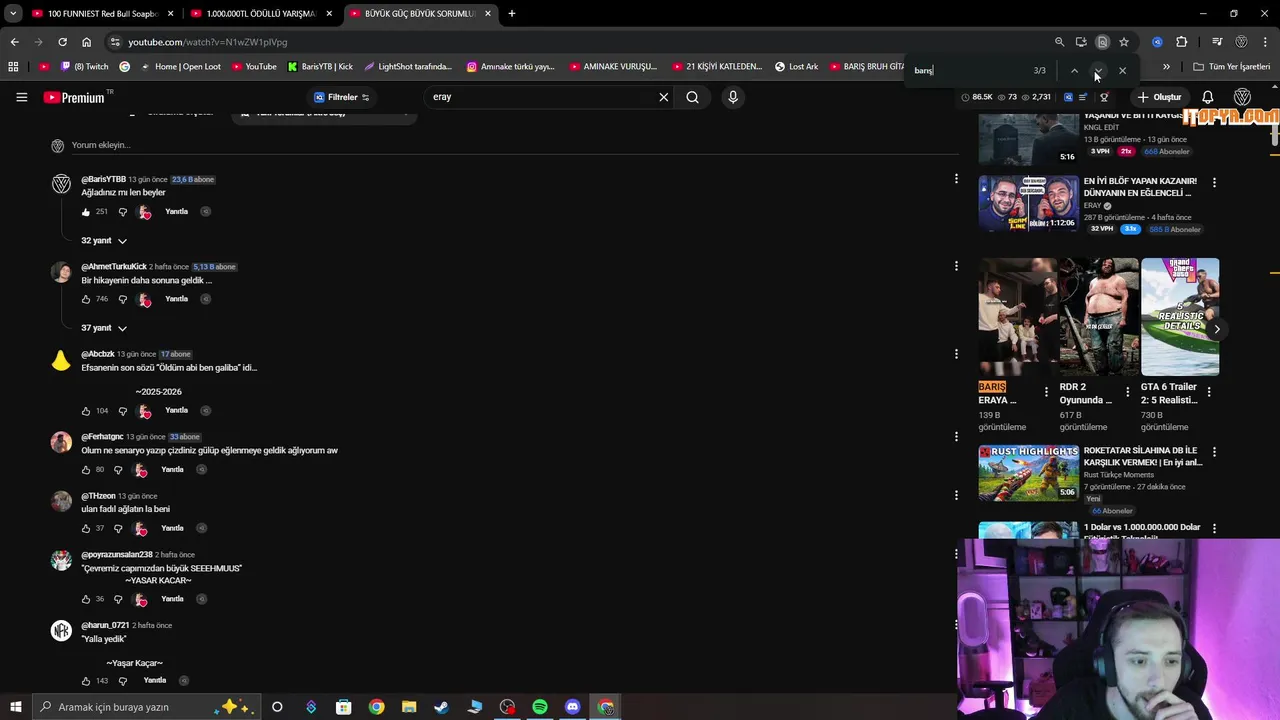
Task: Reply to the THzeon comment
Action: [172, 528]
